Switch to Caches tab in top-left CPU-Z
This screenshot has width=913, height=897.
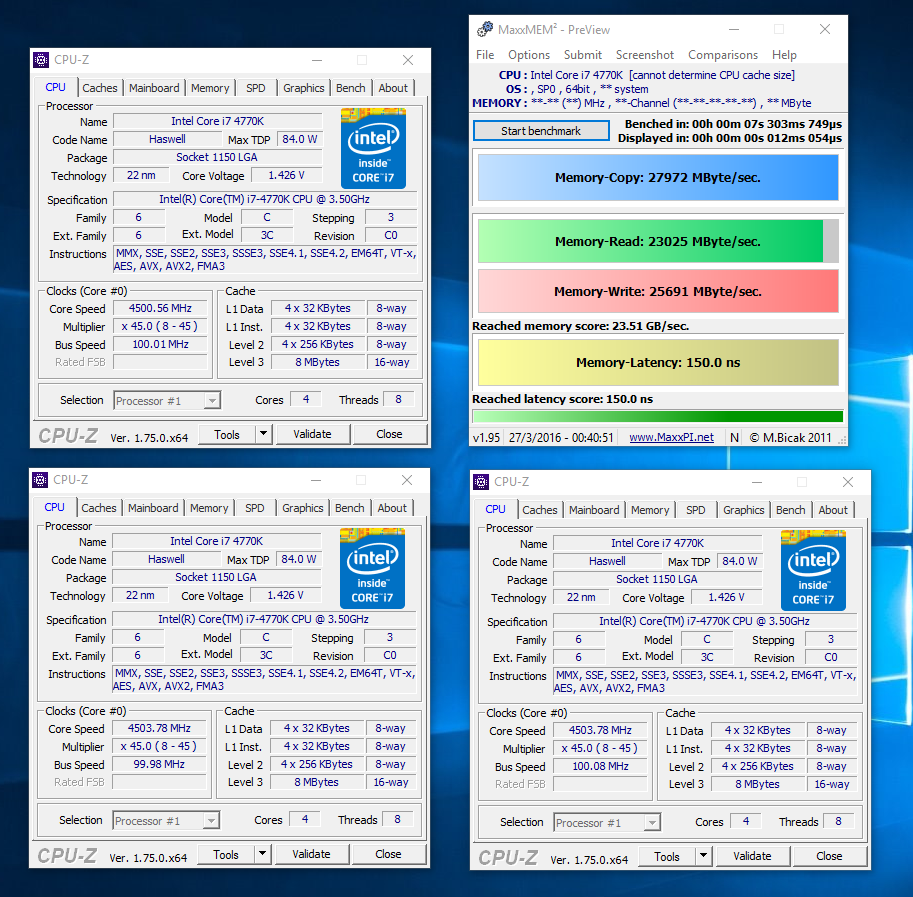click(100, 88)
